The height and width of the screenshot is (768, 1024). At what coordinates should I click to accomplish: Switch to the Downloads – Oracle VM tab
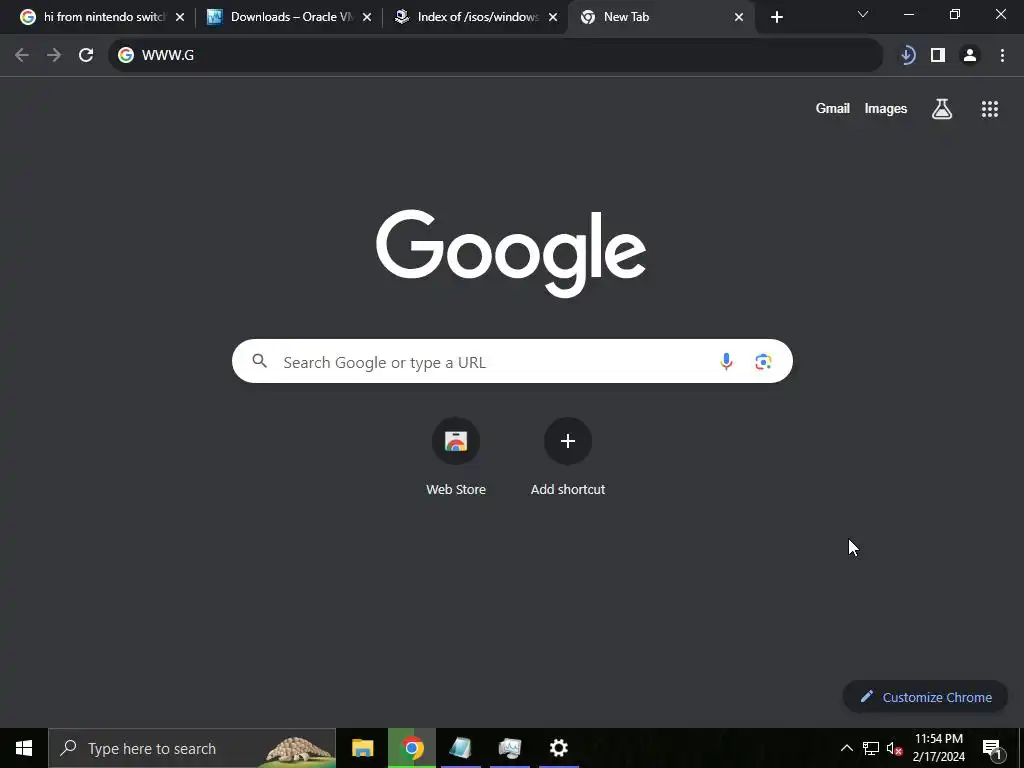point(287,17)
